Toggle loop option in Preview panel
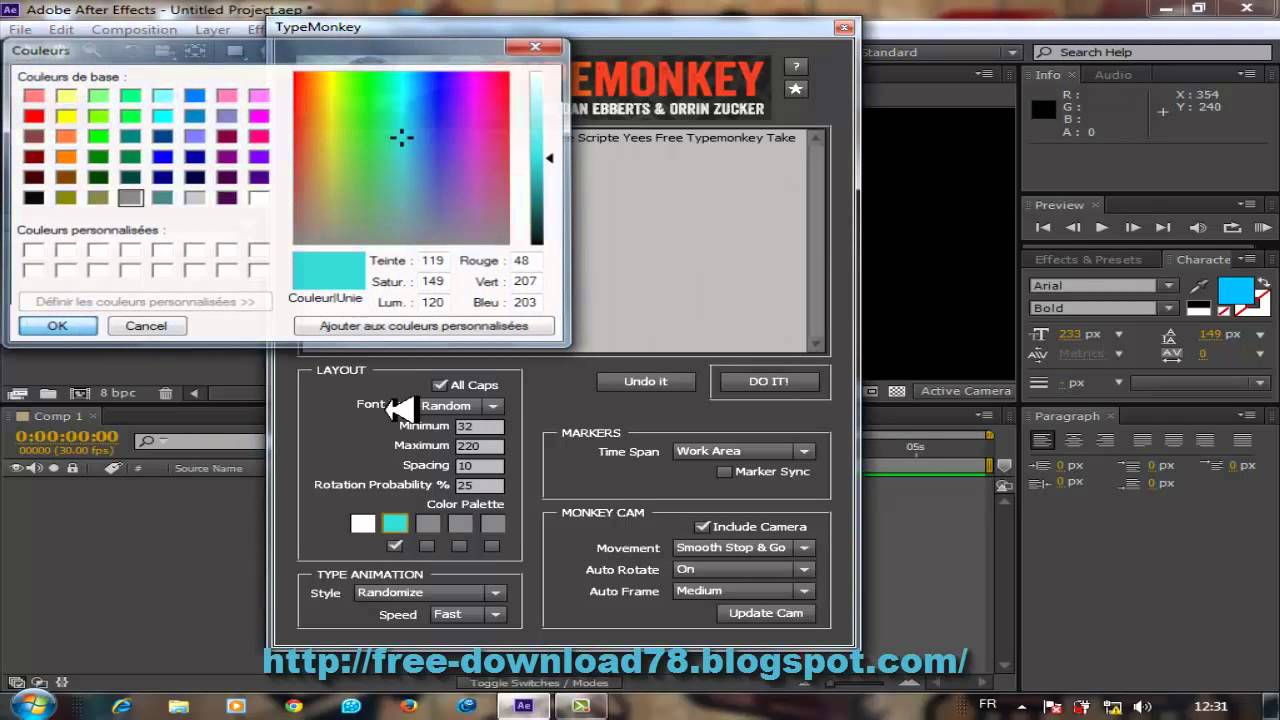Image resolution: width=1280 pixels, height=720 pixels. click(x=1232, y=228)
